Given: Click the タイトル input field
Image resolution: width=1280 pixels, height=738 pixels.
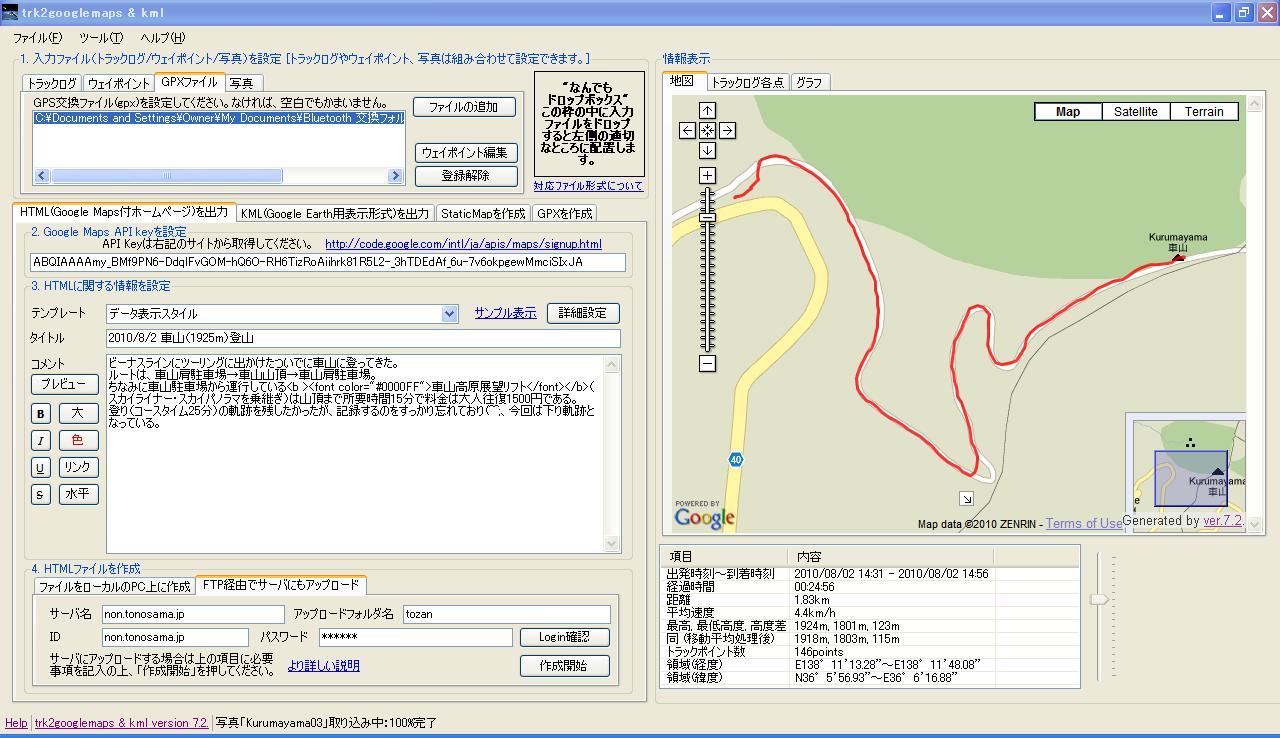Looking at the screenshot, I should point(363,339).
